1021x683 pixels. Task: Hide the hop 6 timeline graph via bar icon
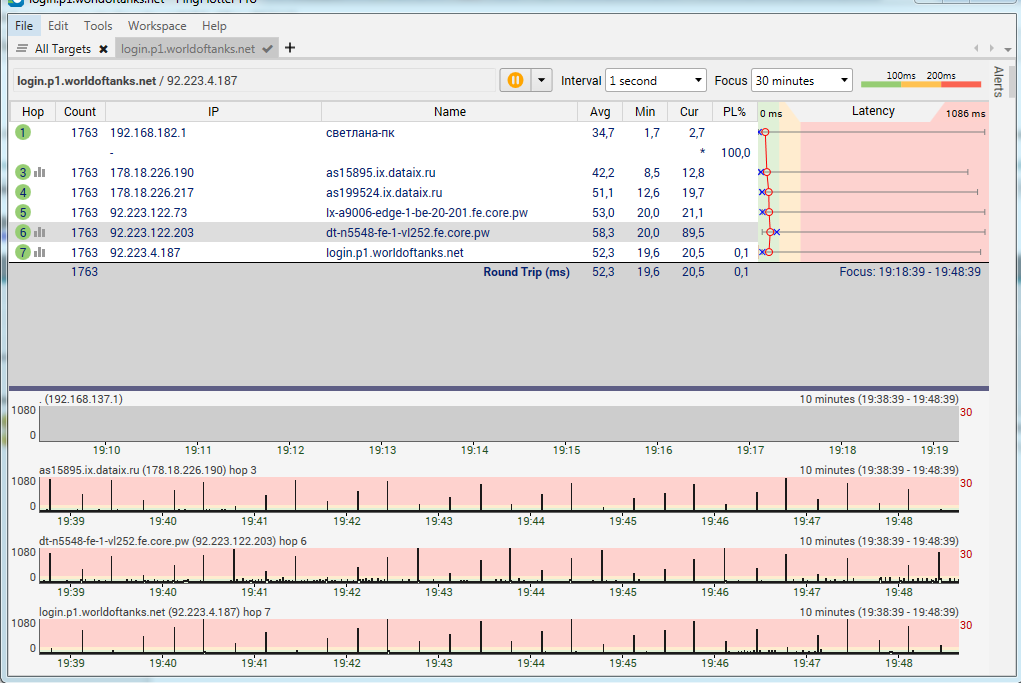coord(40,232)
